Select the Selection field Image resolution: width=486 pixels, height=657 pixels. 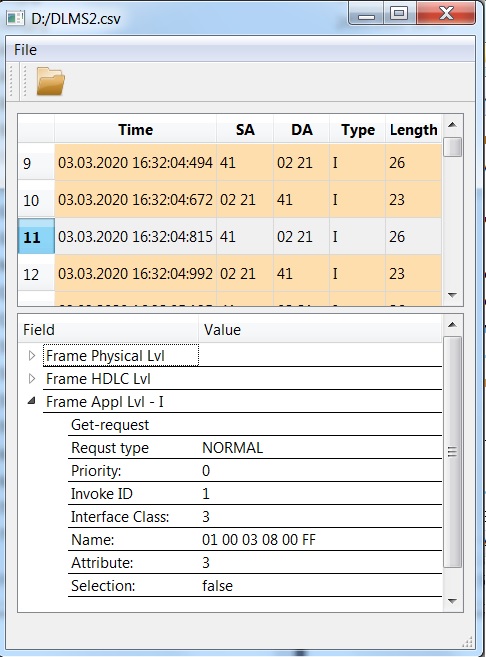[x=103, y=586]
